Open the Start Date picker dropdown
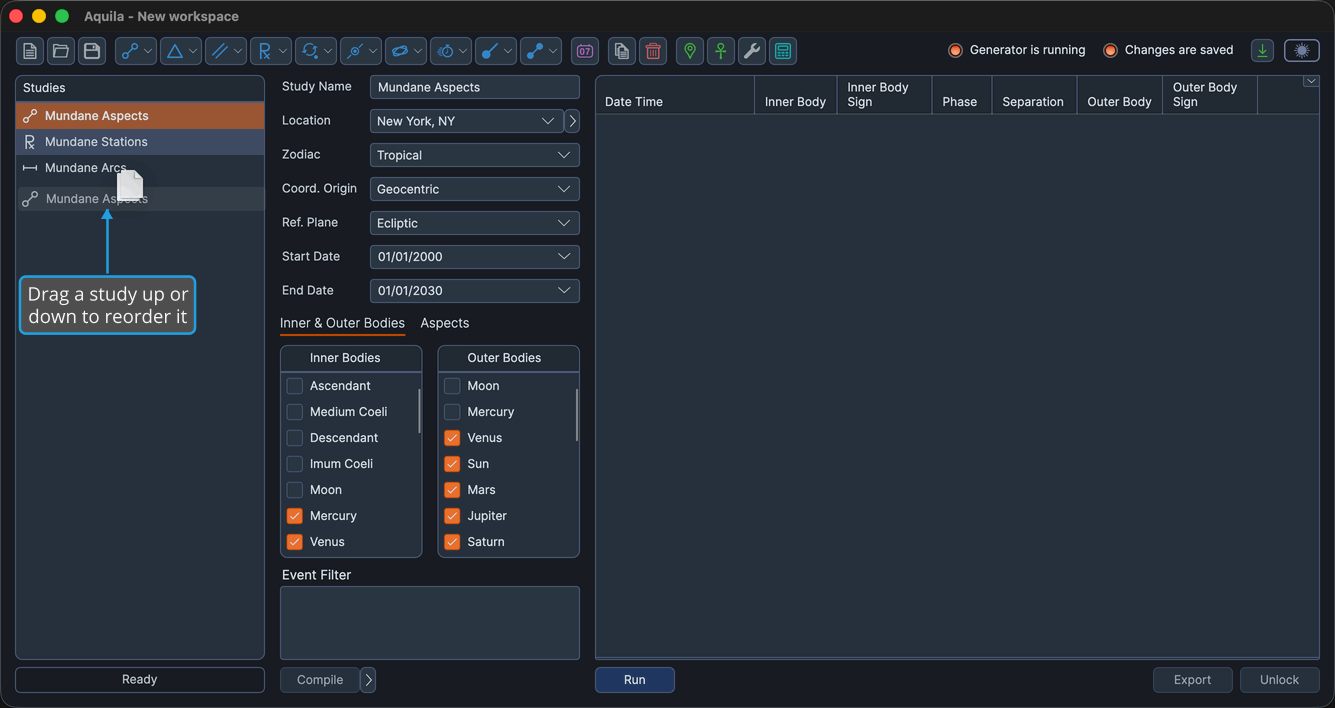Image resolution: width=1335 pixels, height=708 pixels. [475, 257]
